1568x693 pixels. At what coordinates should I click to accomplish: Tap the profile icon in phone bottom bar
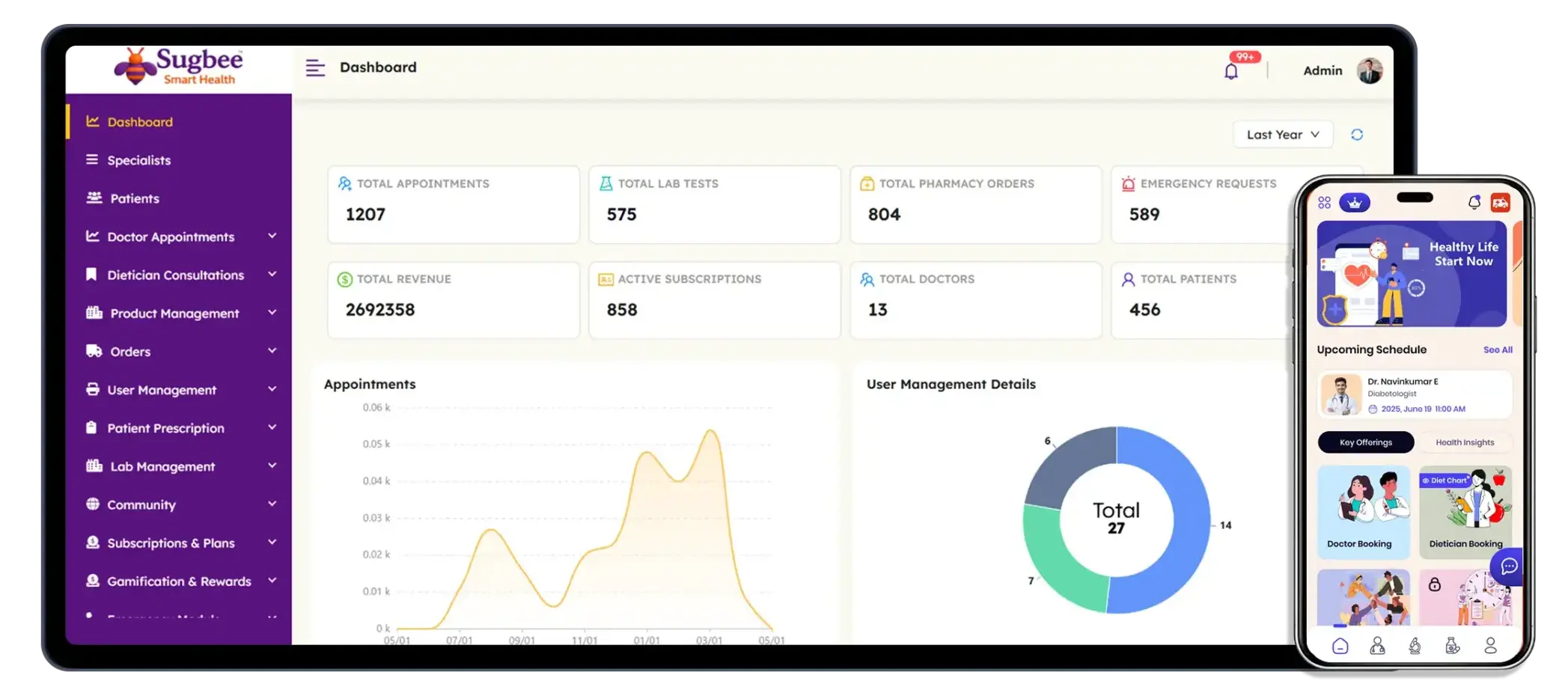(1490, 646)
